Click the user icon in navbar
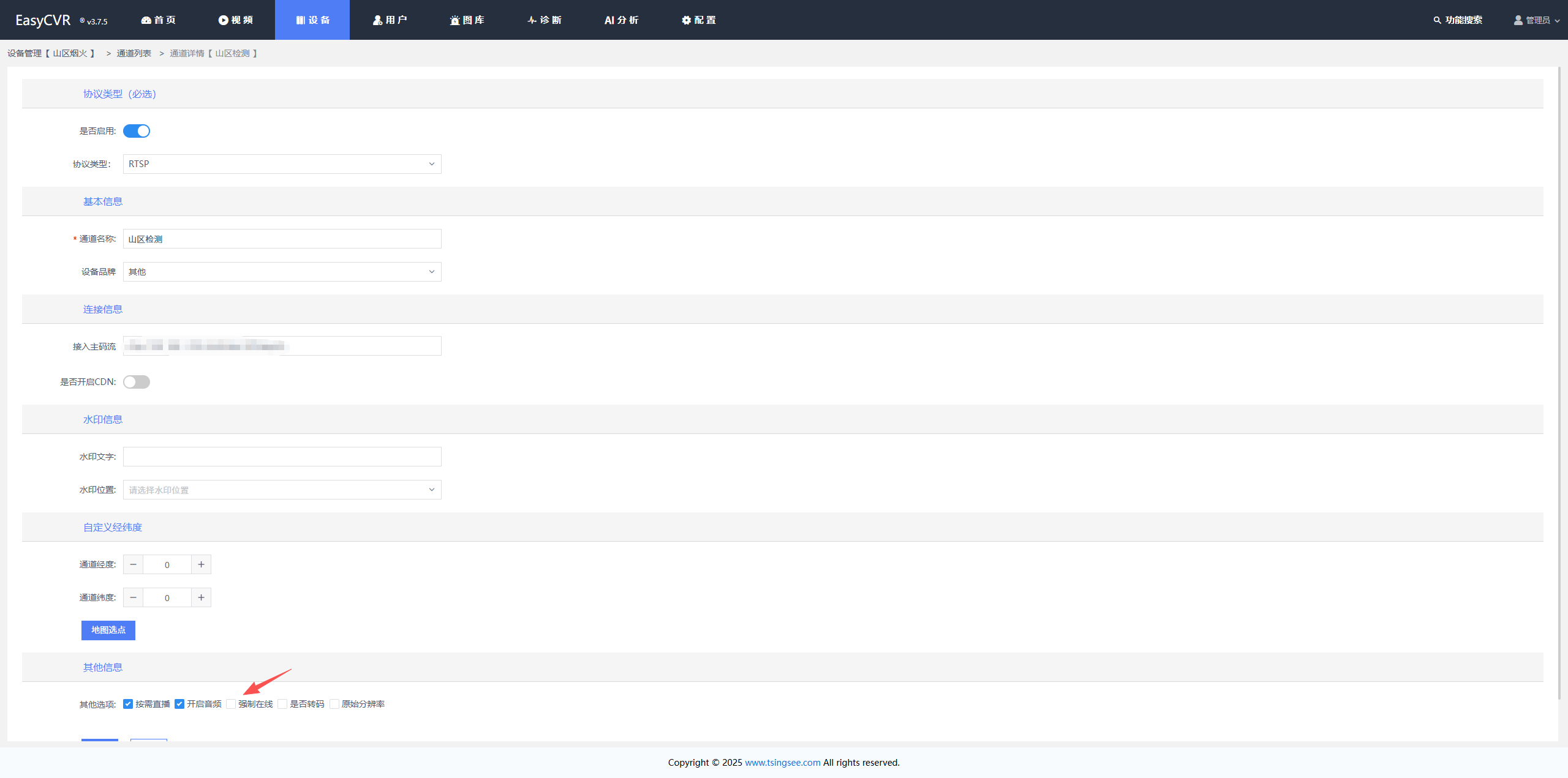 377,20
